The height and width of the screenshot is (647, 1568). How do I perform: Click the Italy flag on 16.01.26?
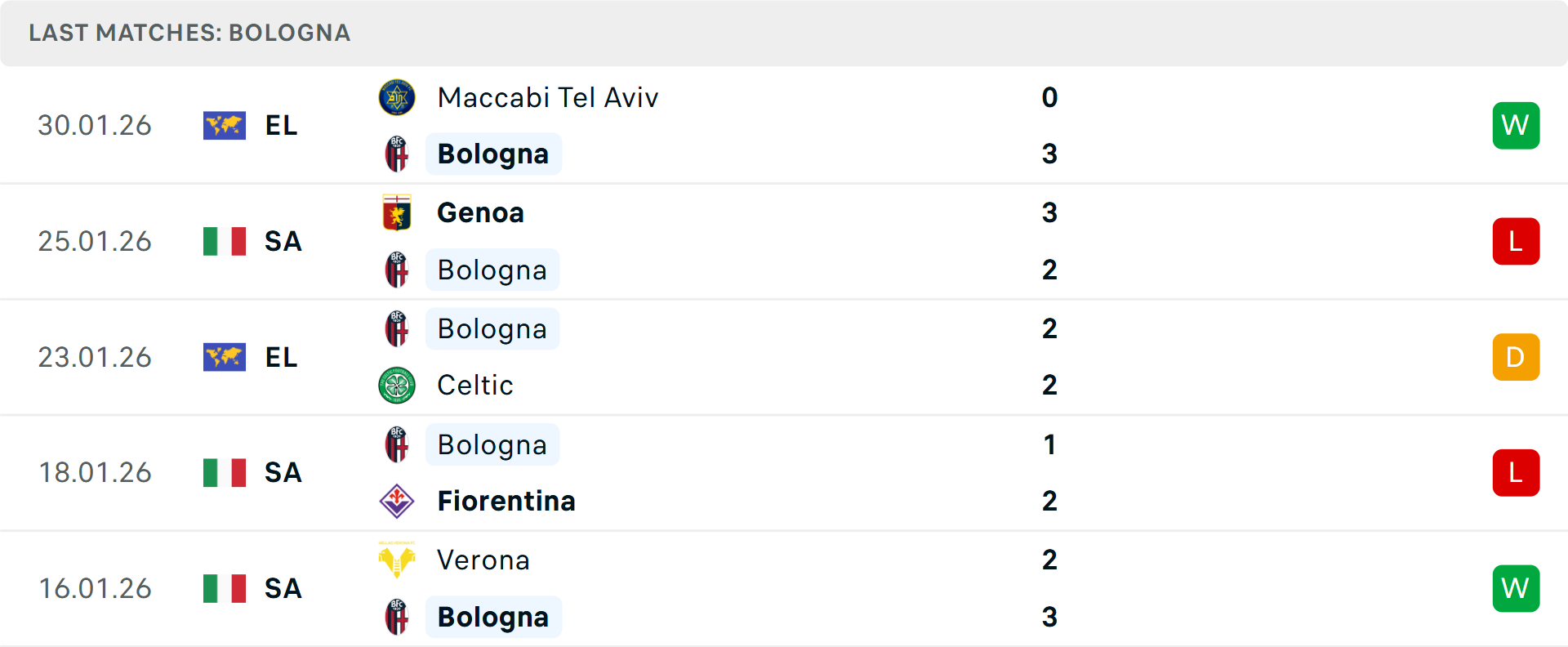(225, 588)
